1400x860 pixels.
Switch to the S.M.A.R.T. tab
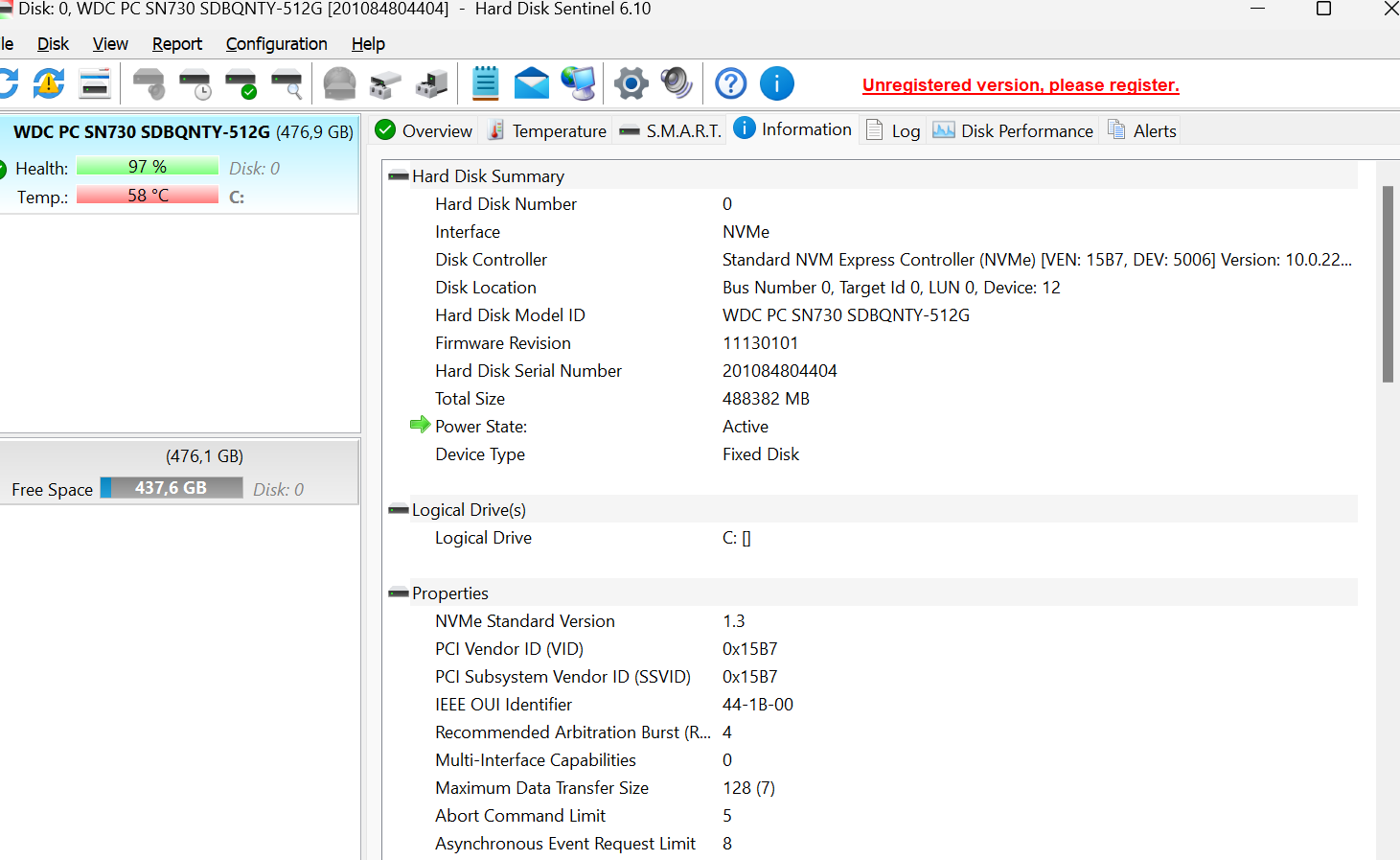[x=670, y=129]
